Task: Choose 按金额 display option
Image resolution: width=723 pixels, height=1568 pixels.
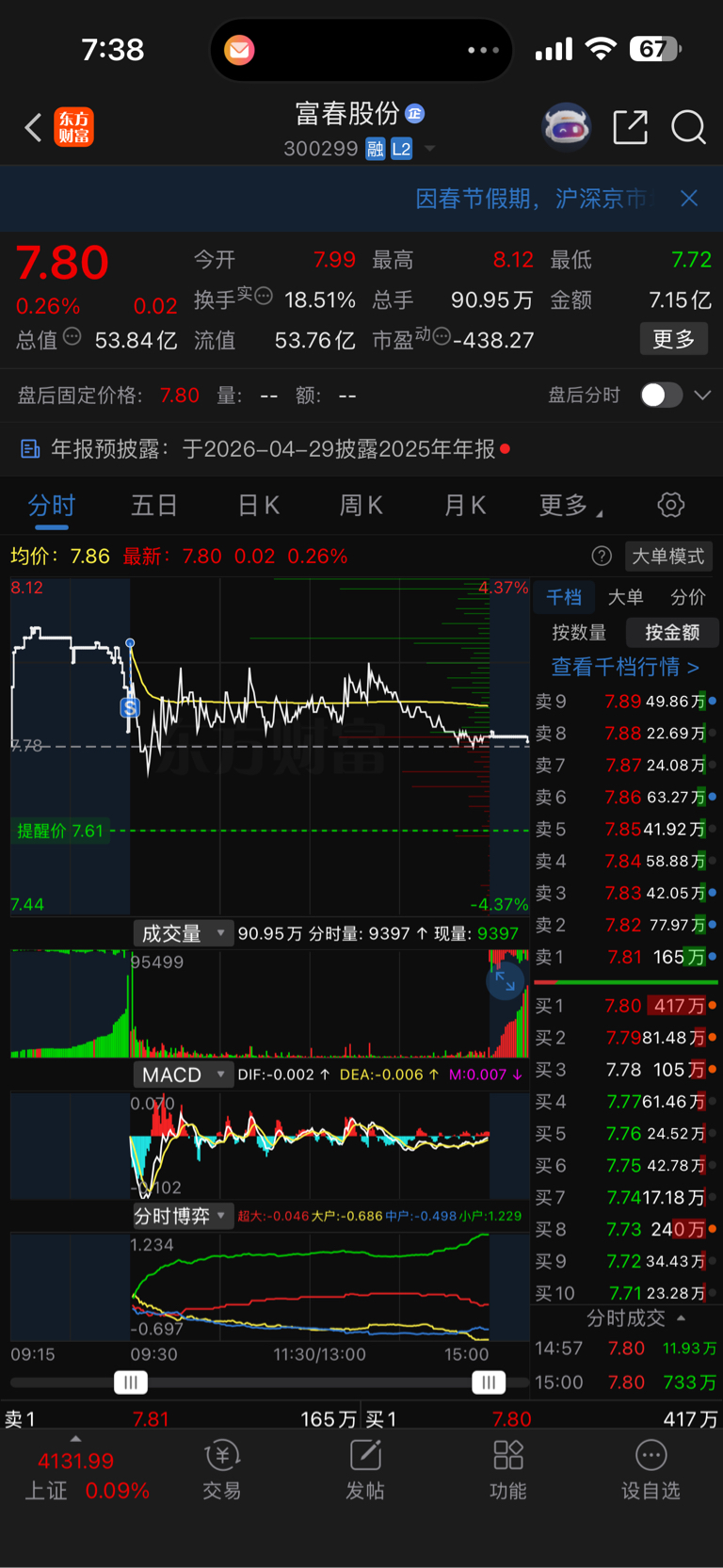Action: click(672, 632)
